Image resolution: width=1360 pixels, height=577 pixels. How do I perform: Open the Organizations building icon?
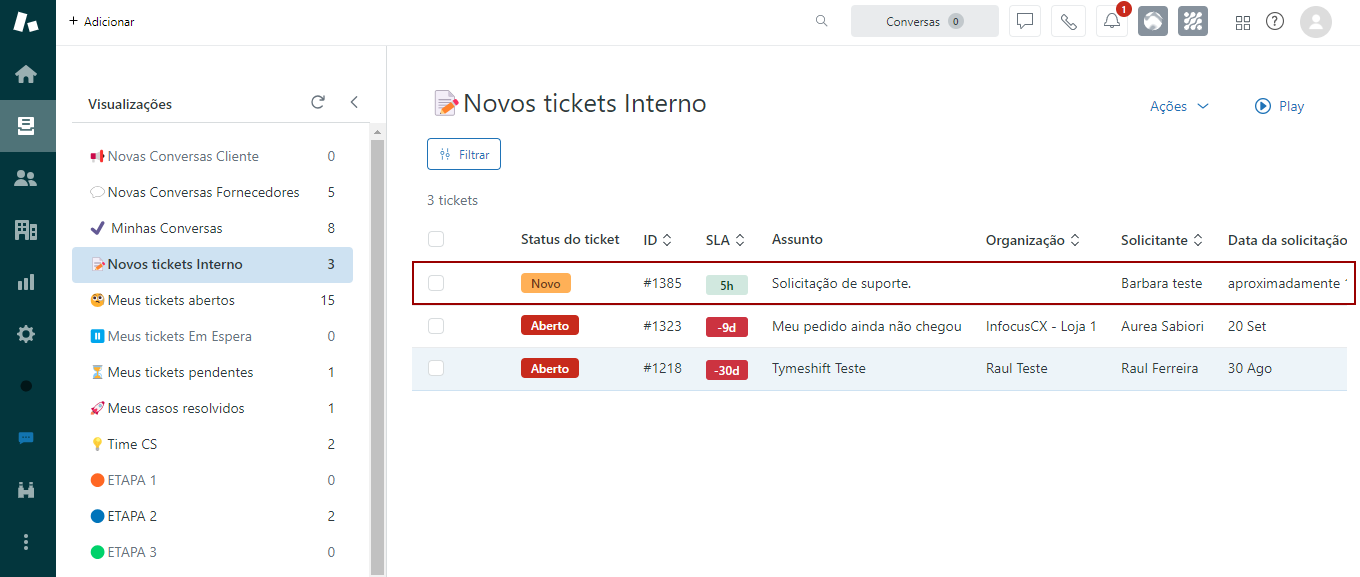27,230
